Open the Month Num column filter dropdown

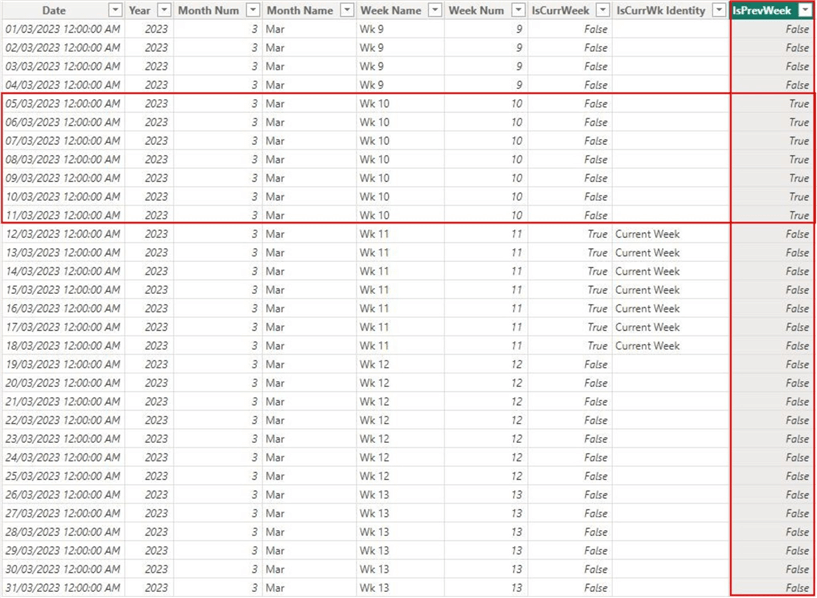pyautogui.click(x=253, y=10)
